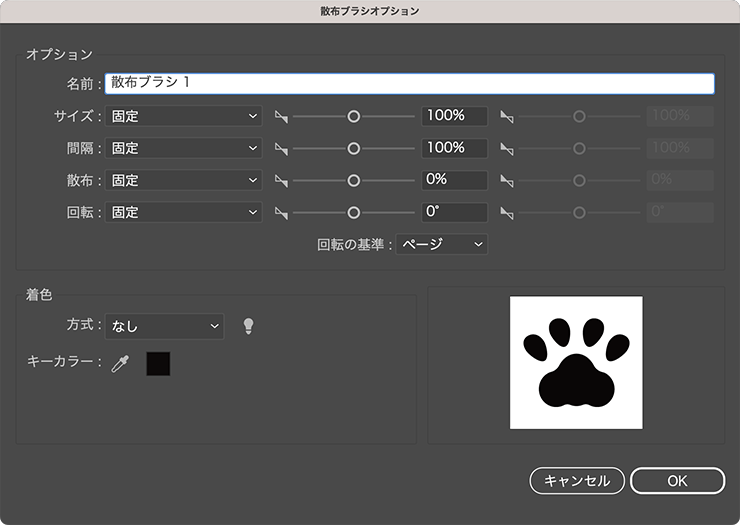Click the 間隔 100% value field
Screen dimensions: 740x525
pos(454,148)
